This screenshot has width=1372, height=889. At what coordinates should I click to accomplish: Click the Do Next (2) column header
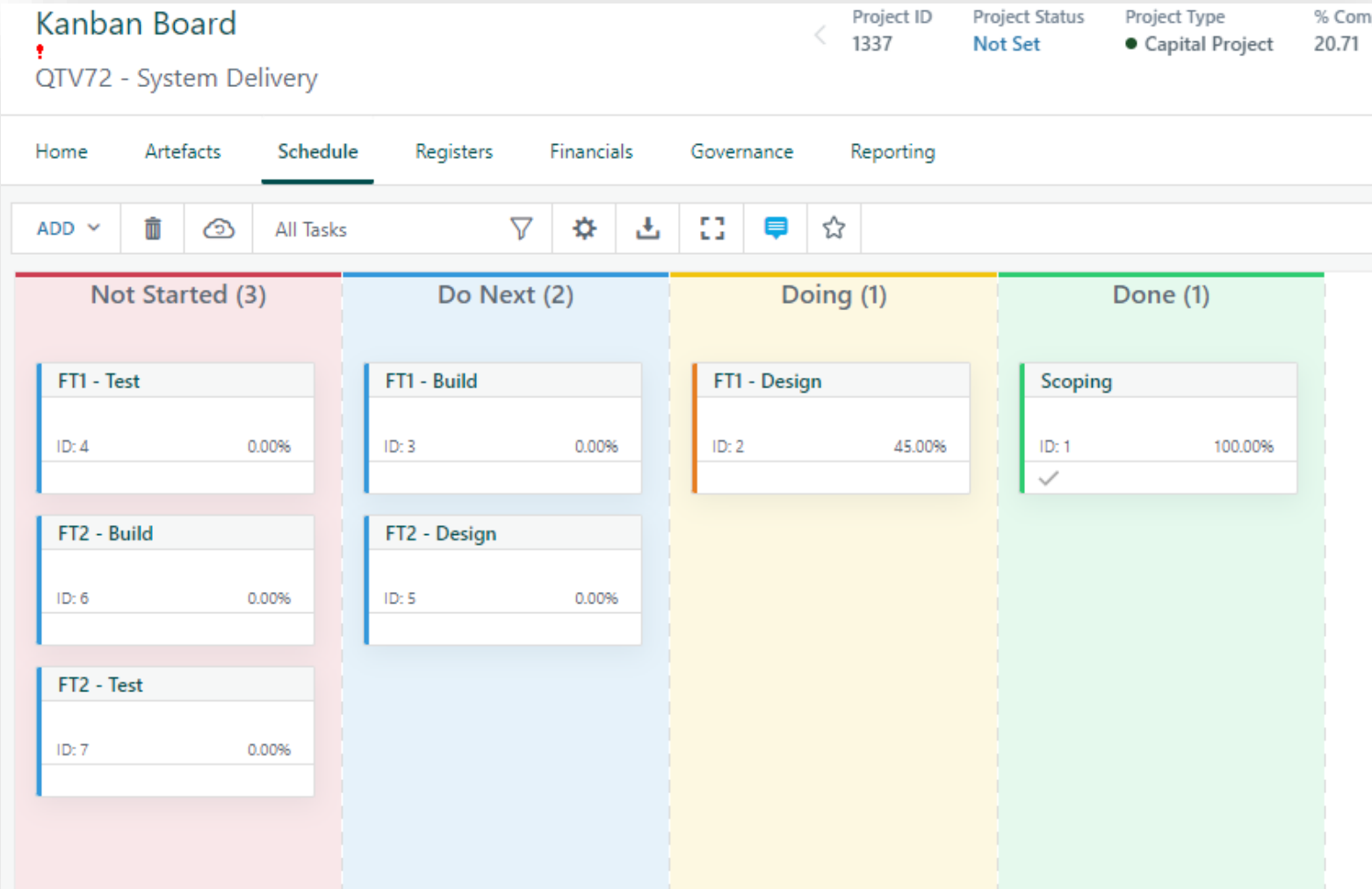(506, 294)
